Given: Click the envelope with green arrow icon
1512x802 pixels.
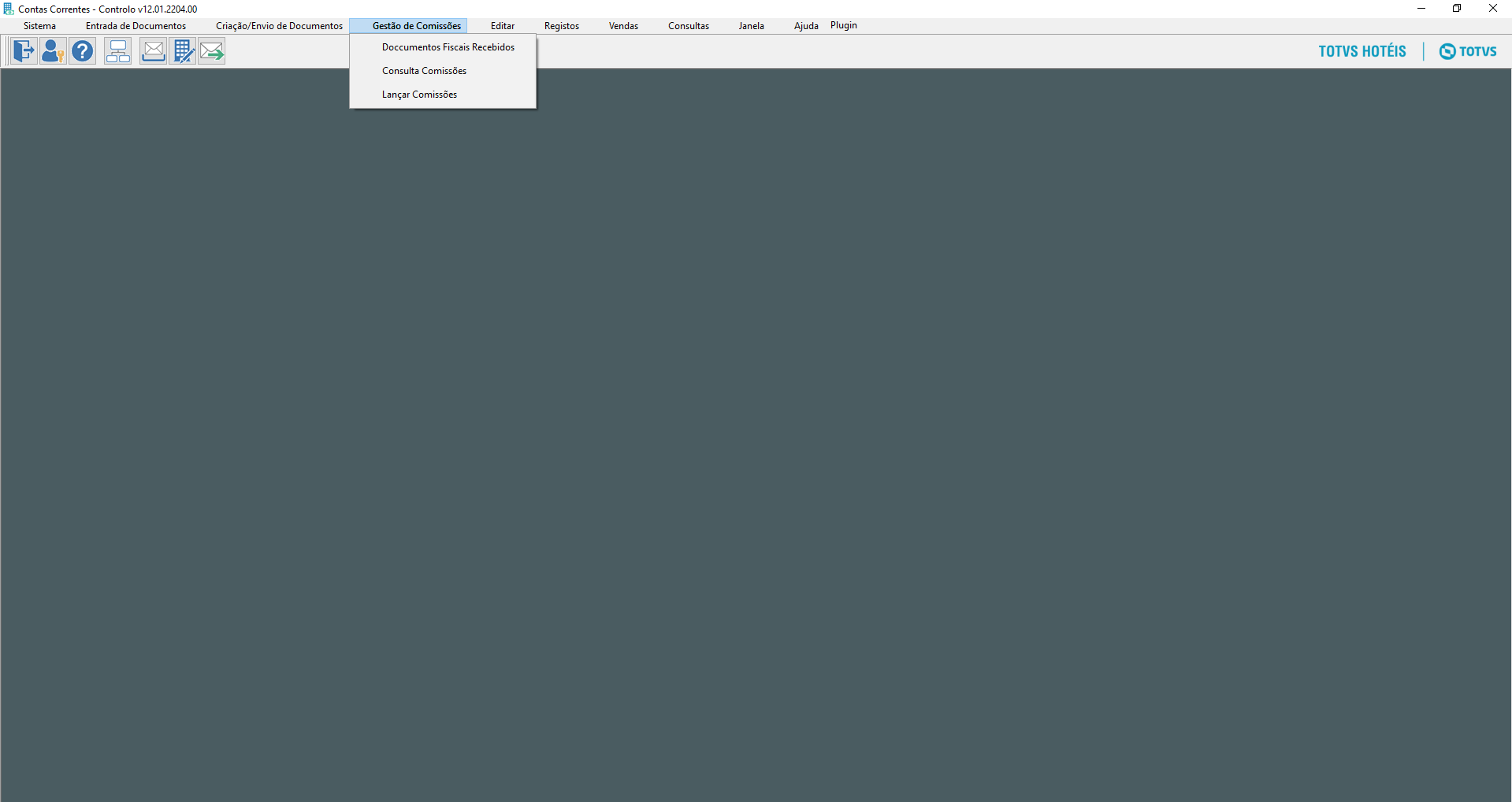Looking at the screenshot, I should pyautogui.click(x=212, y=52).
